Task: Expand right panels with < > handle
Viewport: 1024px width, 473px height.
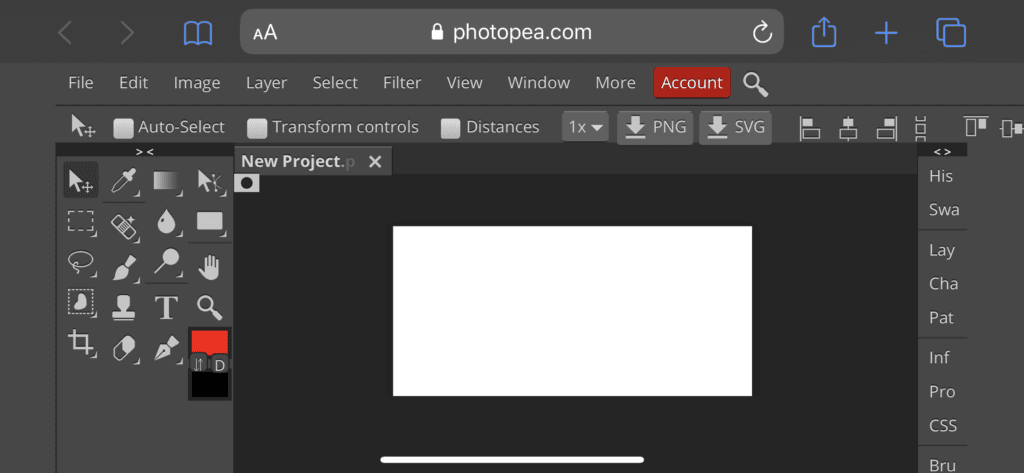Action: 942,152
